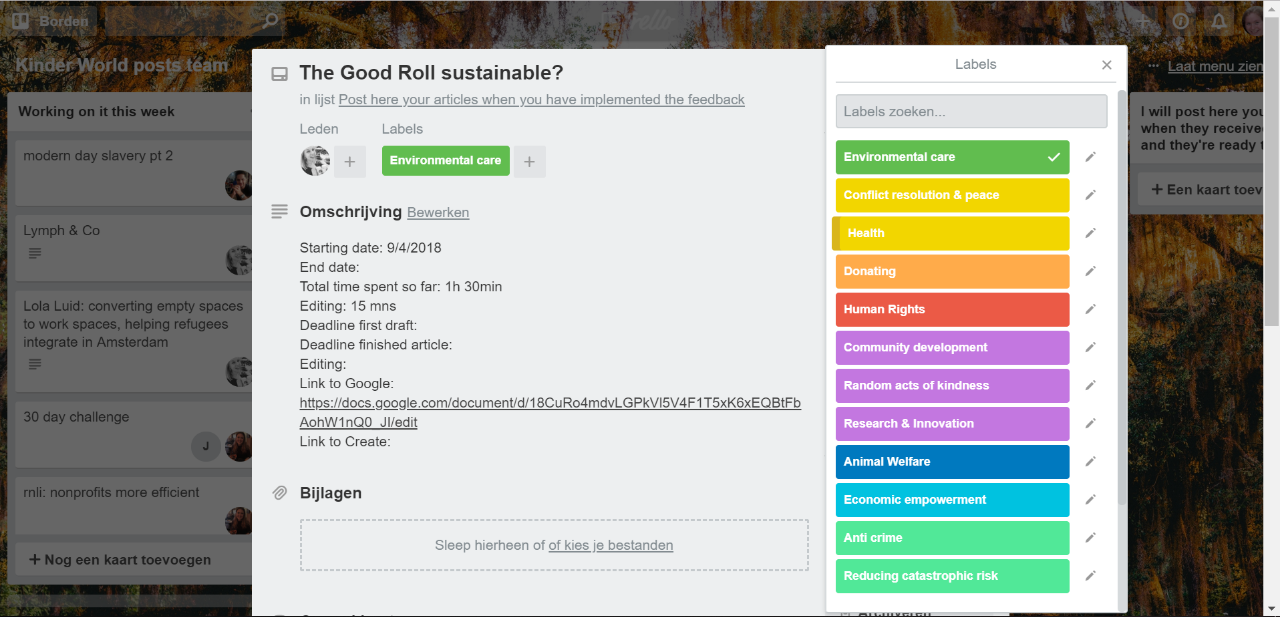Image resolution: width=1280 pixels, height=617 pixels.
Task: Click the header search box
Action: pyautogui.click(x=196, y=20)
